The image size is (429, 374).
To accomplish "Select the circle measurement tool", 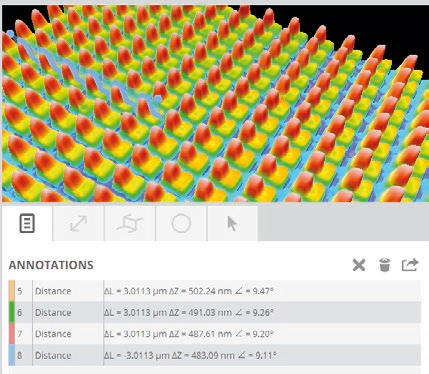I will tap(181, 223).
